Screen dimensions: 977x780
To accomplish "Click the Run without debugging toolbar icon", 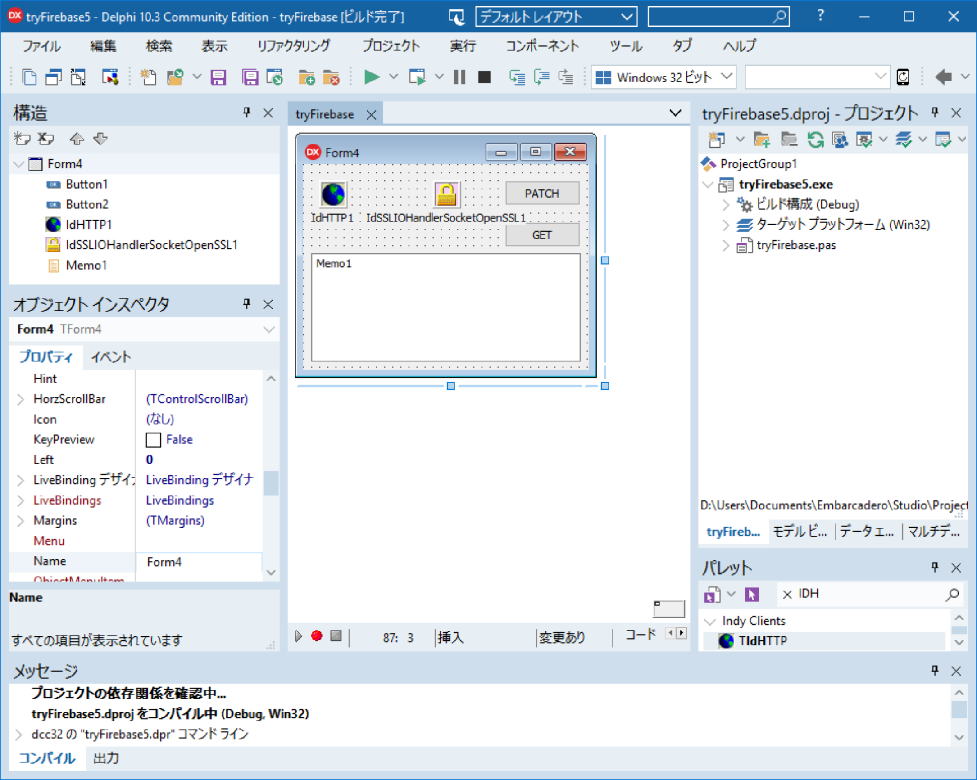I will 417,77.
